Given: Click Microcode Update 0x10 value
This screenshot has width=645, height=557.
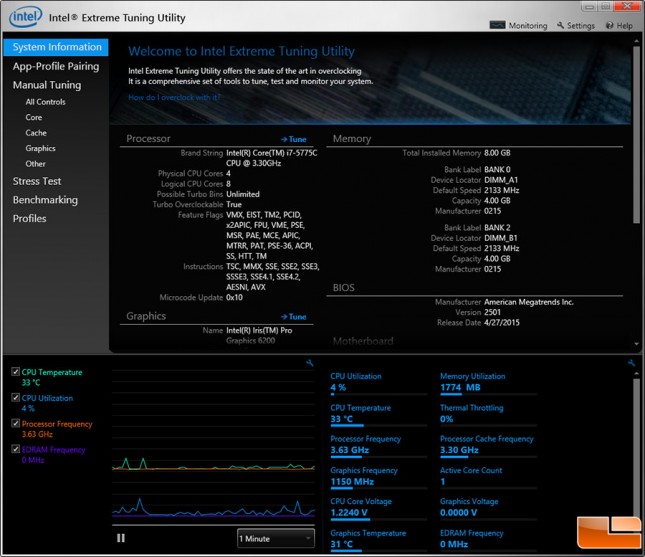Looking at the screenshot, I should [x=234, y=297].
